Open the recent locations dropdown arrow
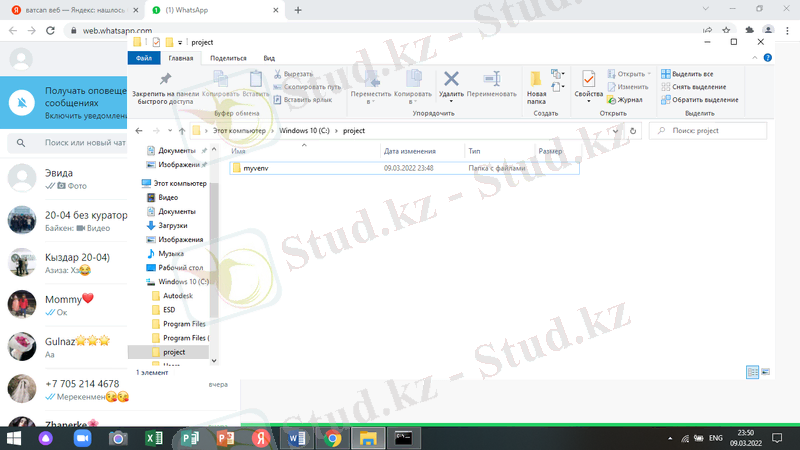 point(169,131)
